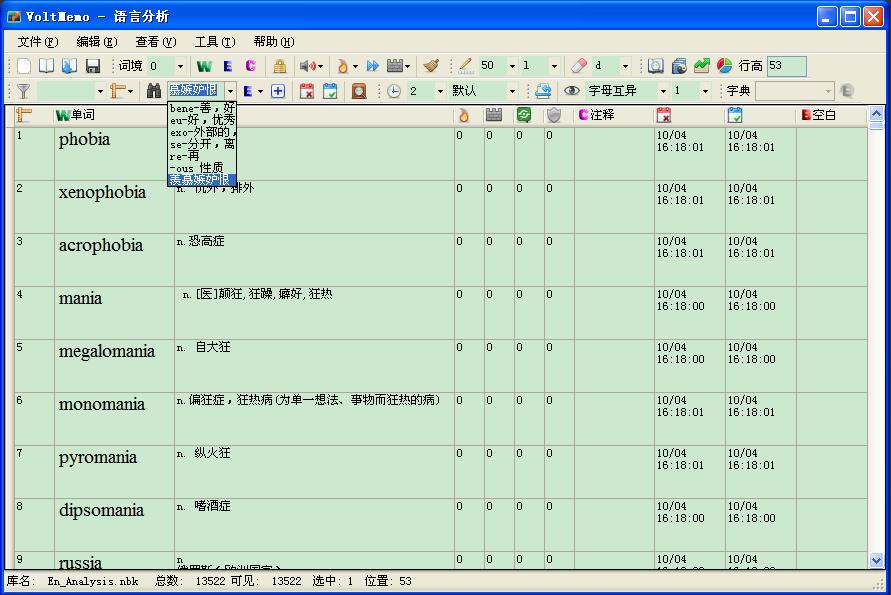Click the funnel filter icon
891x595 pixels.
point(24,91)
